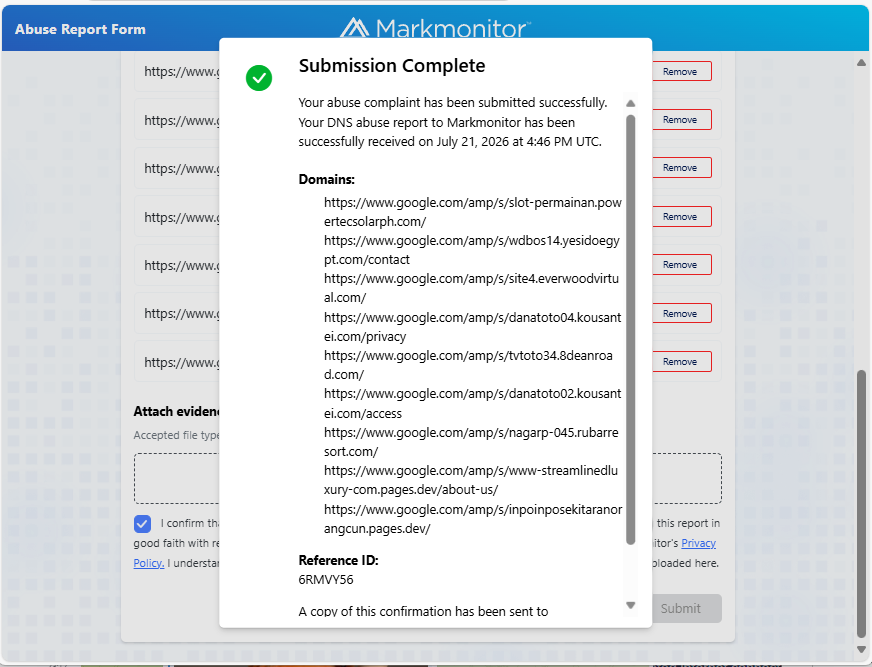Click the site4.everwoodvirtual.com domain entry
The height and width of the screenshot is (667, 872).
click(471, 288)
